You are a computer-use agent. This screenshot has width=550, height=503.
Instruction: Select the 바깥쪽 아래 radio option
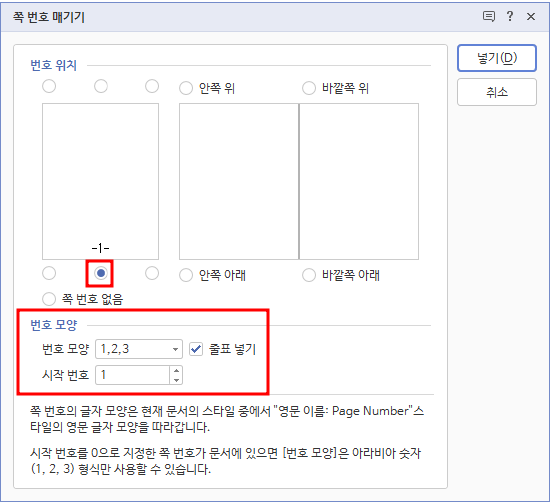(x=309, y=275)
